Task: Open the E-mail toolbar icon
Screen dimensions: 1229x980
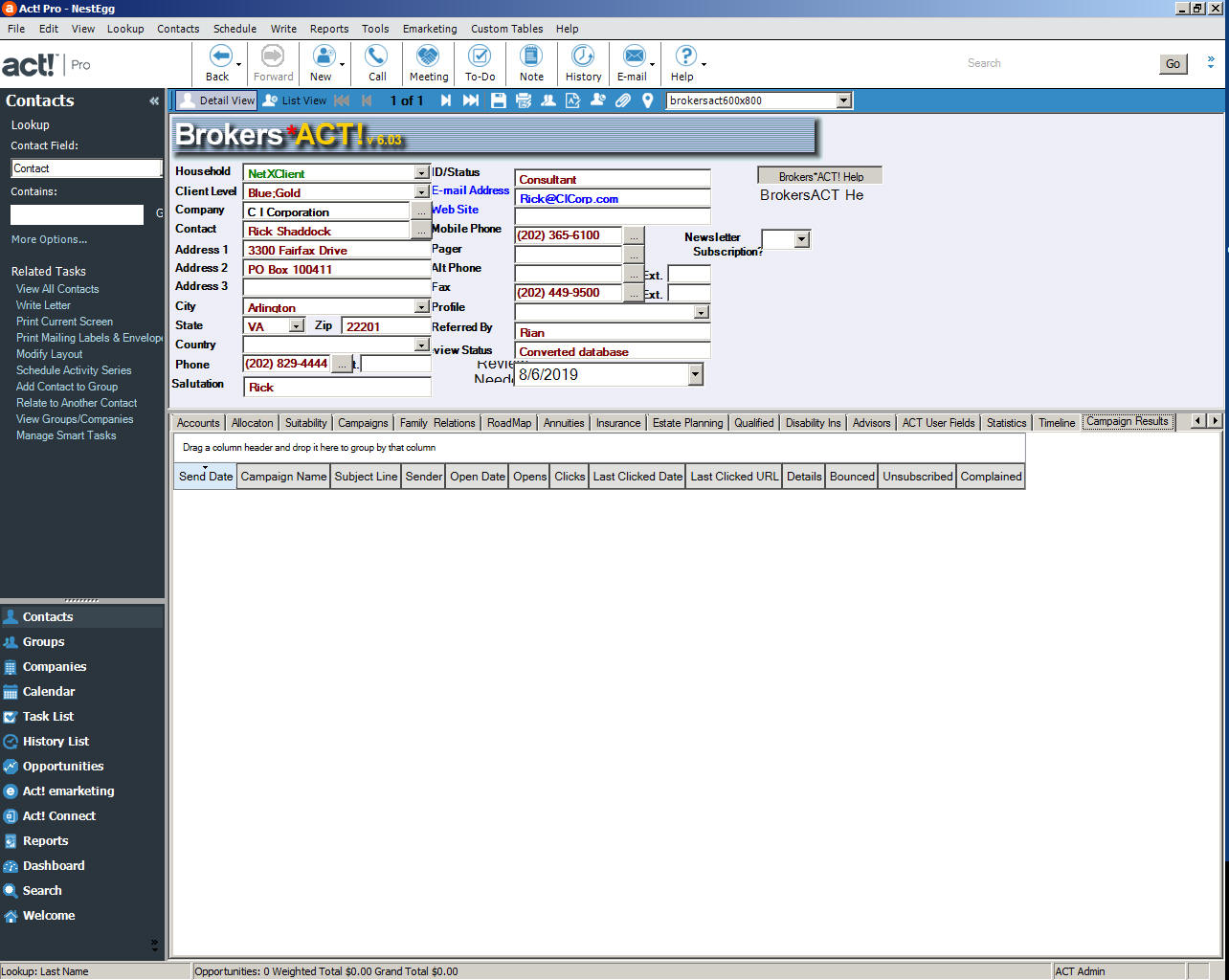Action: [x=632, y=63]
